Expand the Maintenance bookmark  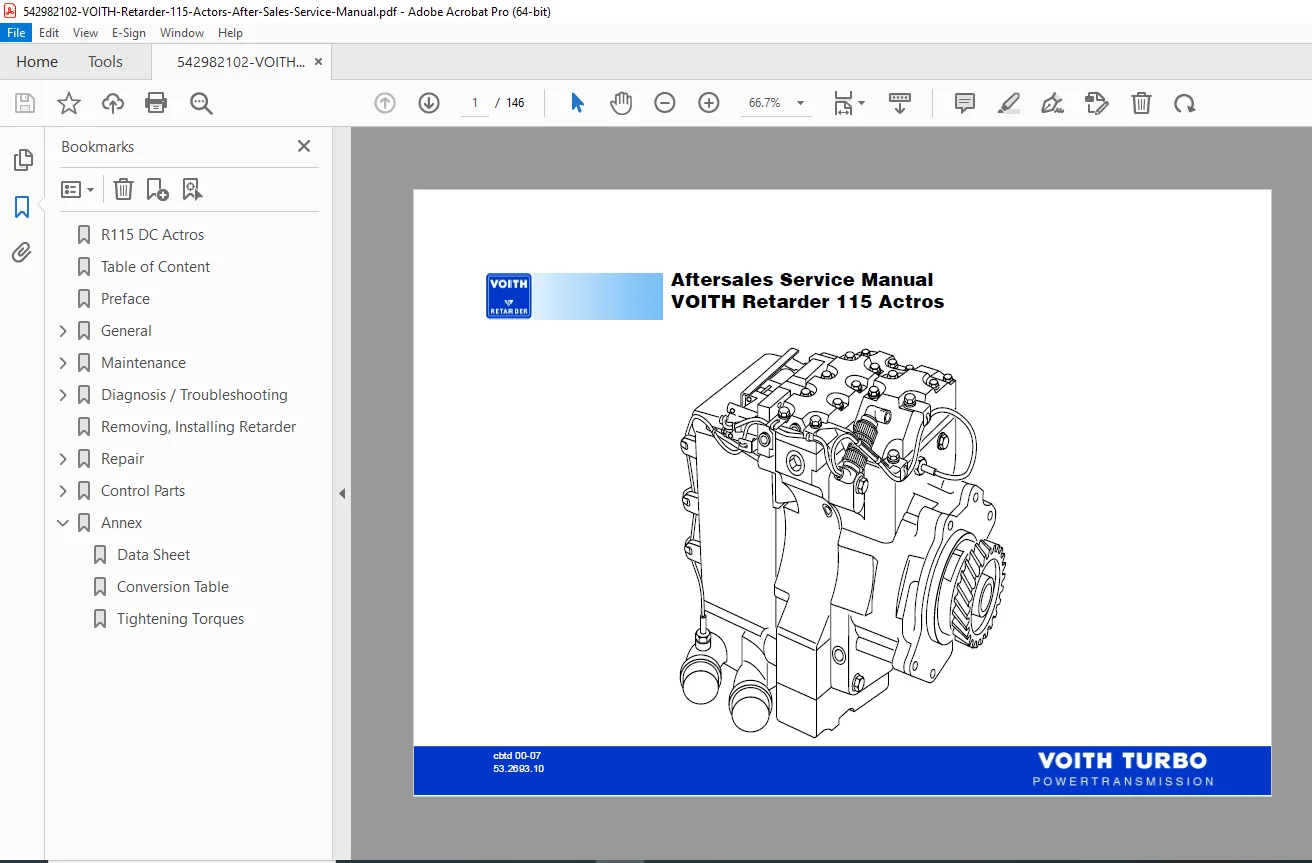[63, 363]
